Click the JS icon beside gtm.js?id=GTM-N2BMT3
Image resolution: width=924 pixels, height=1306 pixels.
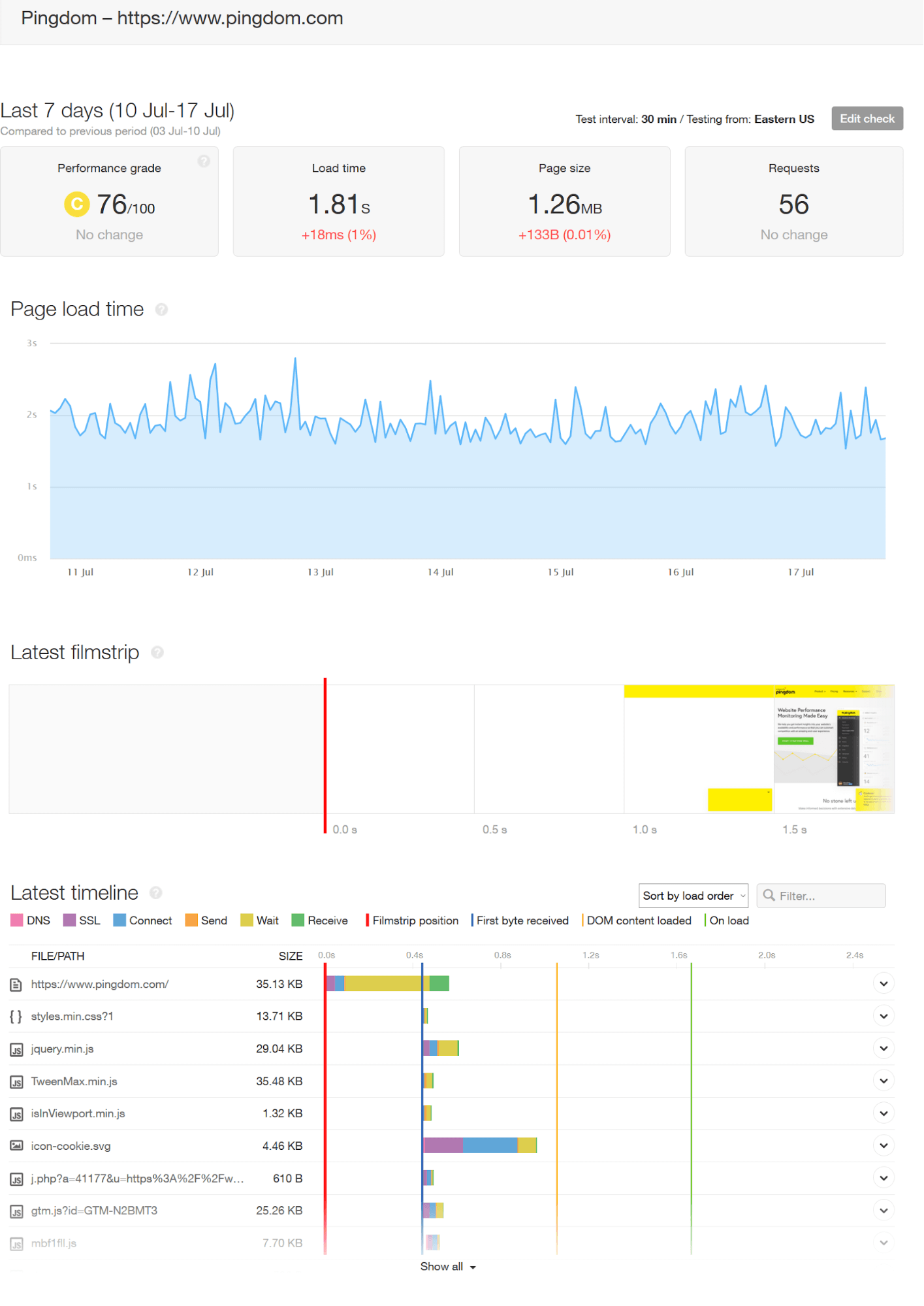coord(16,1212)
